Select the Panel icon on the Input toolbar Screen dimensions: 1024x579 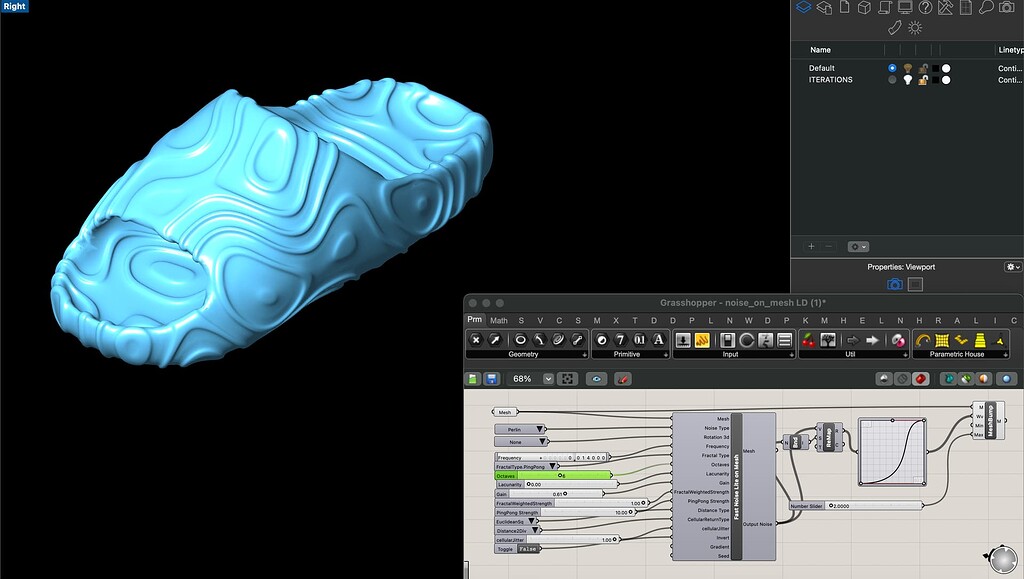click(784, 339)
